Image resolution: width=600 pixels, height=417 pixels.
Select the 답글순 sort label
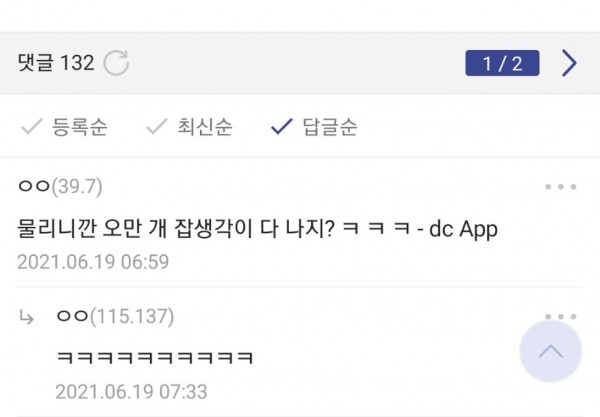tap(330, 127)
